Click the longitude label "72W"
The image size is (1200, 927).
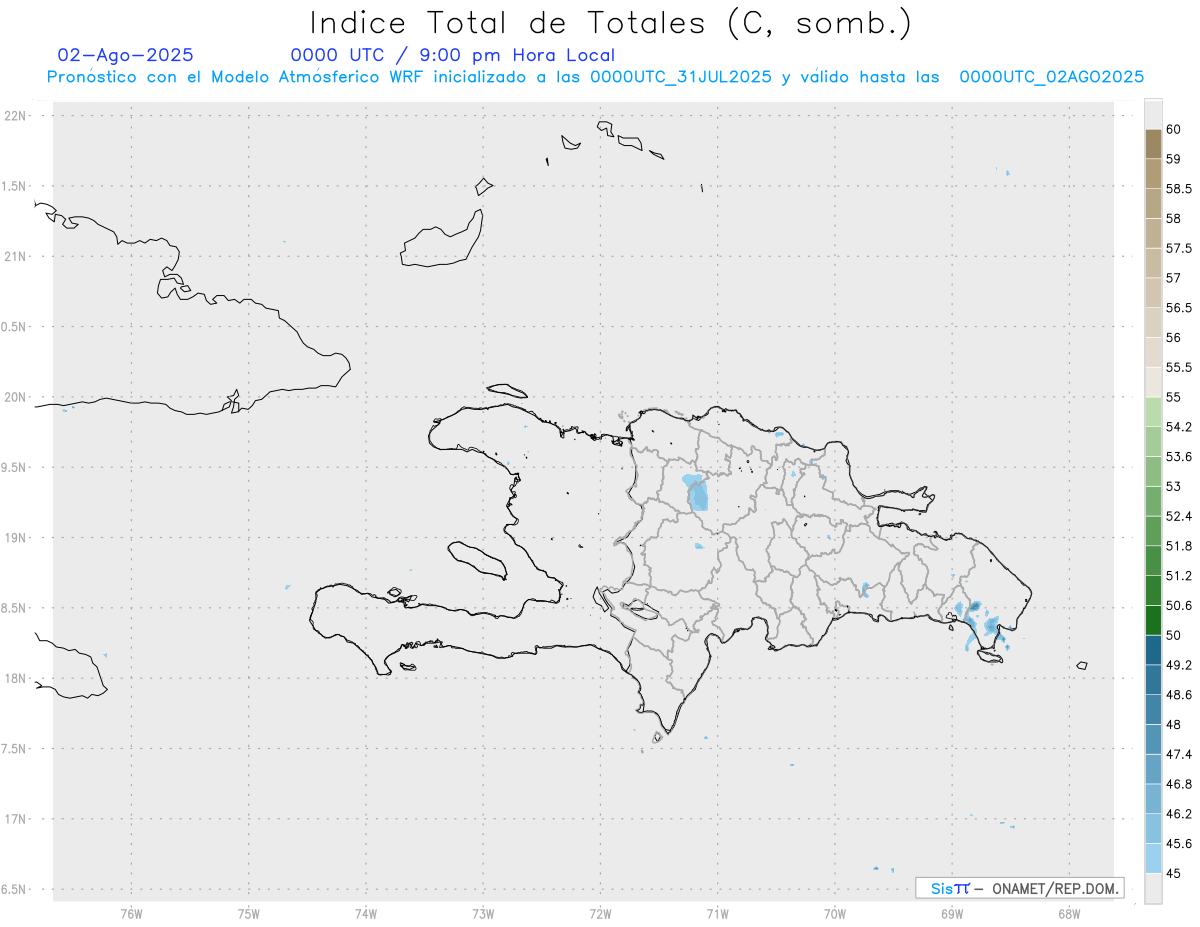(x=600, y=914)
